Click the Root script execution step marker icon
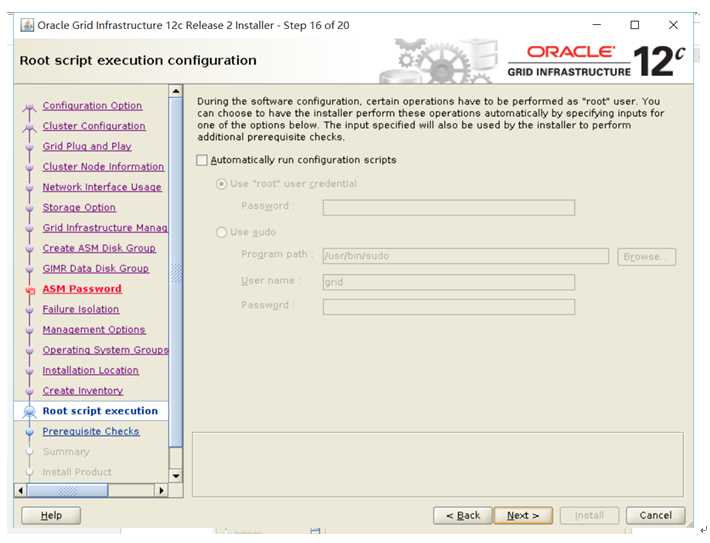 [29, 411]
